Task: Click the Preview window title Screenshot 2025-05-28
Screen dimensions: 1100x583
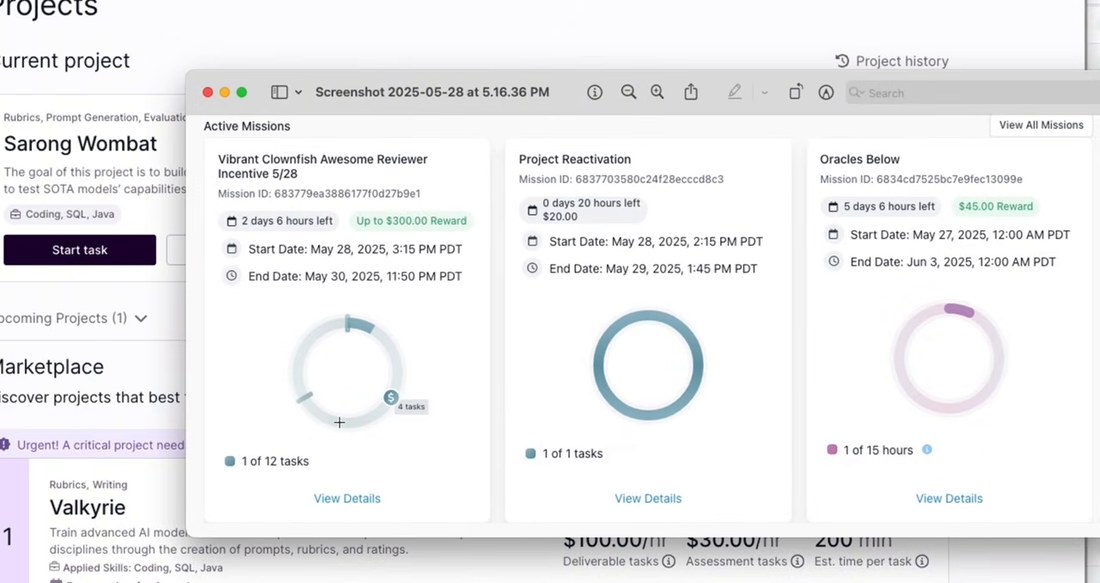Action: 432,92
